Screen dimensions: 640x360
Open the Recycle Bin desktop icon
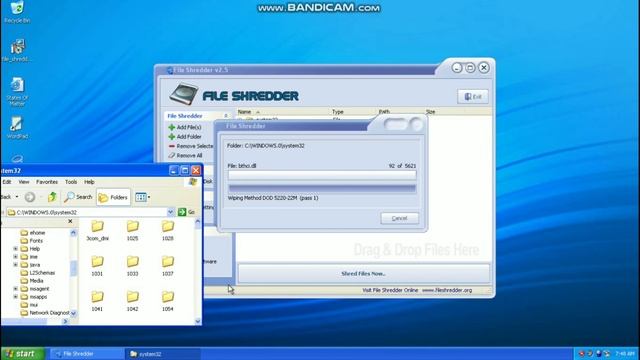(x=17, y=12)
